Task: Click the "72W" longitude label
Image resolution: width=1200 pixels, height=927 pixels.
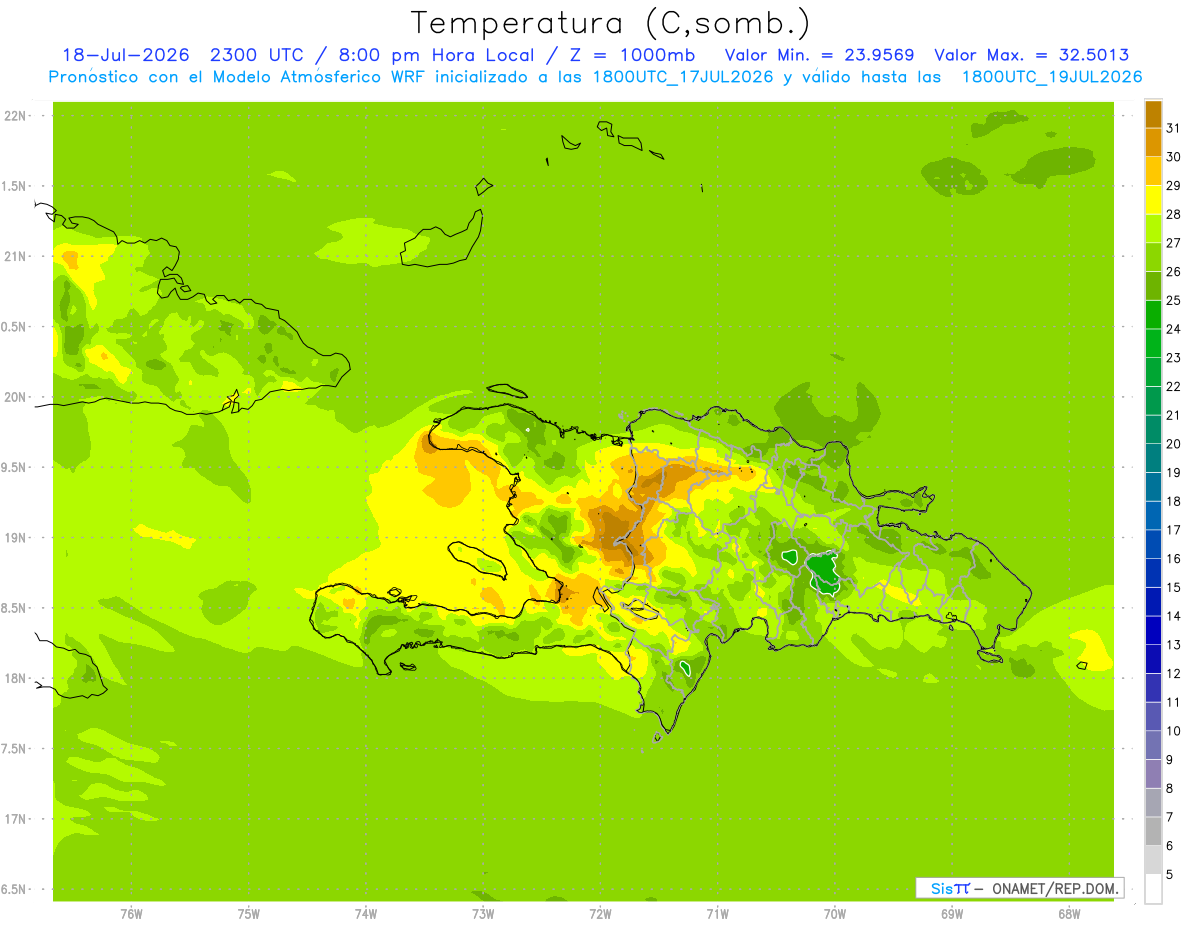Action: coord(600,913)
